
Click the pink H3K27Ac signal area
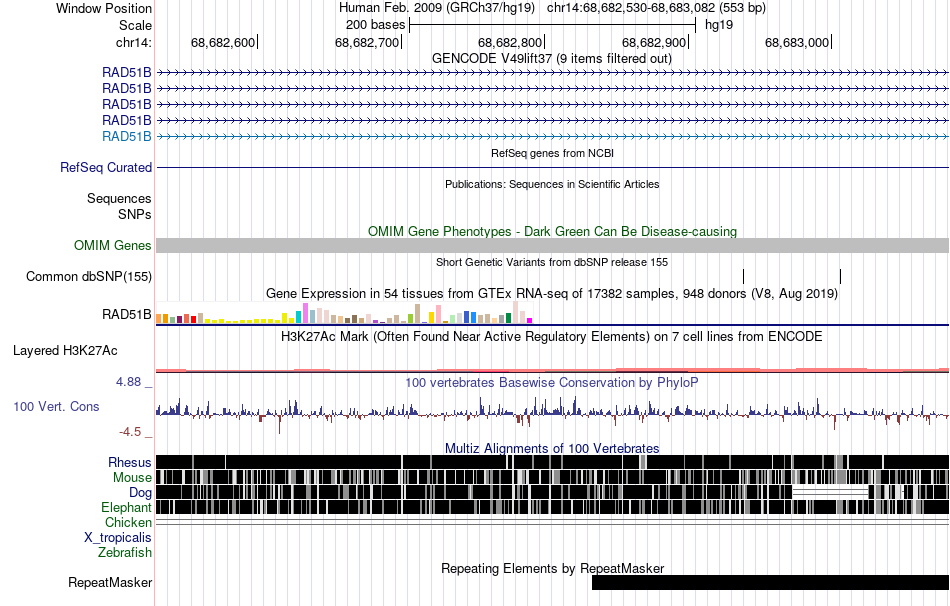click(553, 369)
